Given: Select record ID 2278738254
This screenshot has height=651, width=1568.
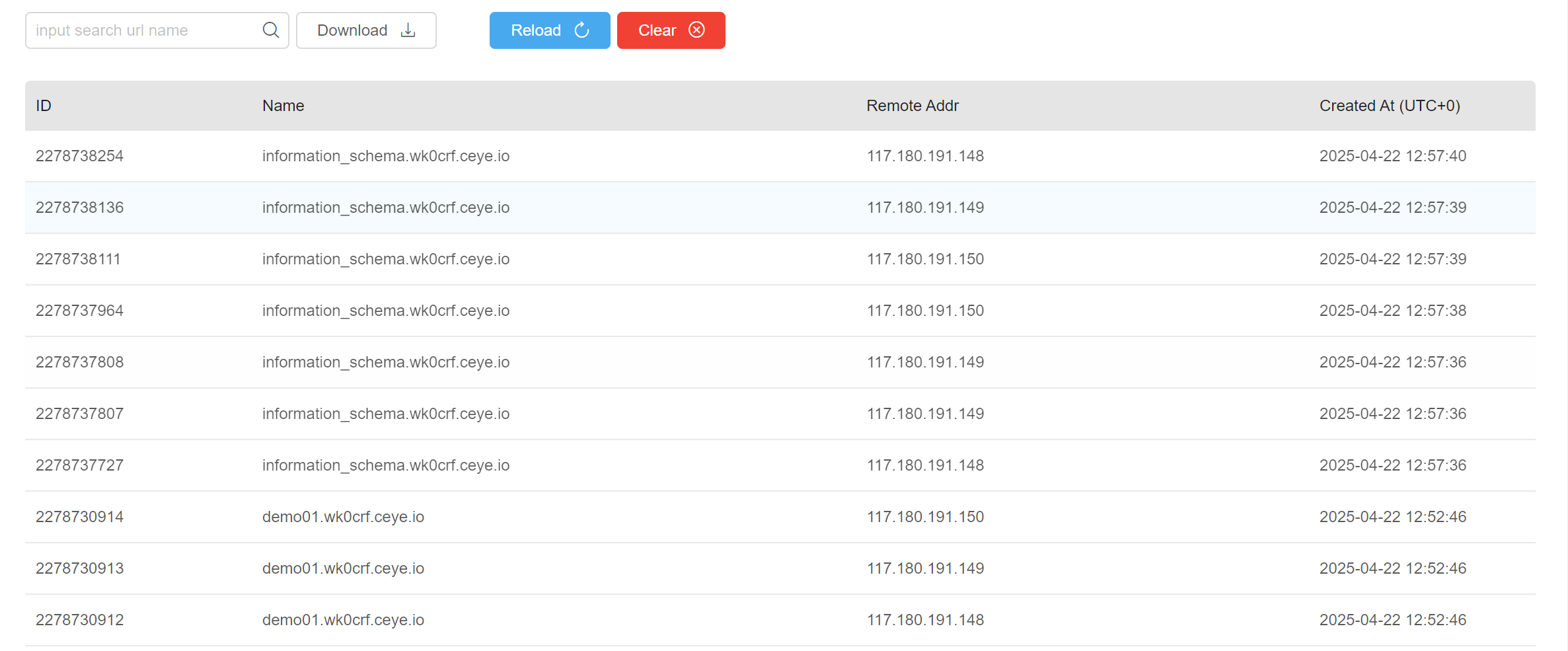Looking at the screenshot, I should [79, 156].
